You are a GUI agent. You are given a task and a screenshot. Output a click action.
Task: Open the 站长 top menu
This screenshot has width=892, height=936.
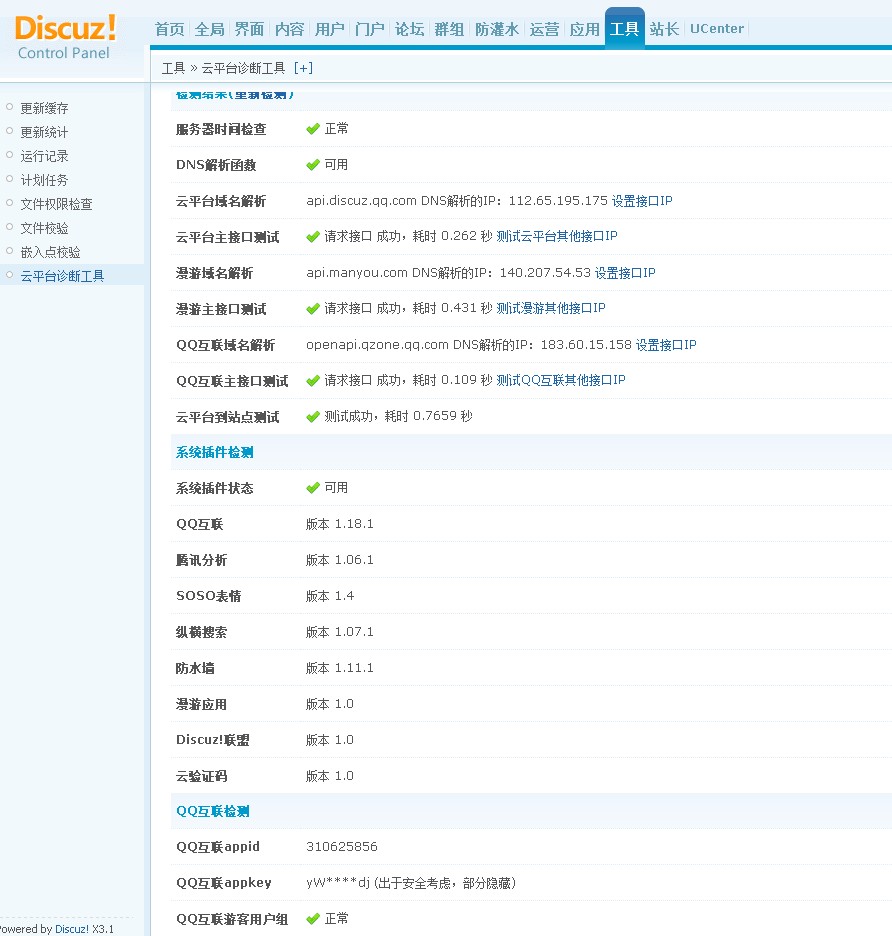tap(665, 29)
